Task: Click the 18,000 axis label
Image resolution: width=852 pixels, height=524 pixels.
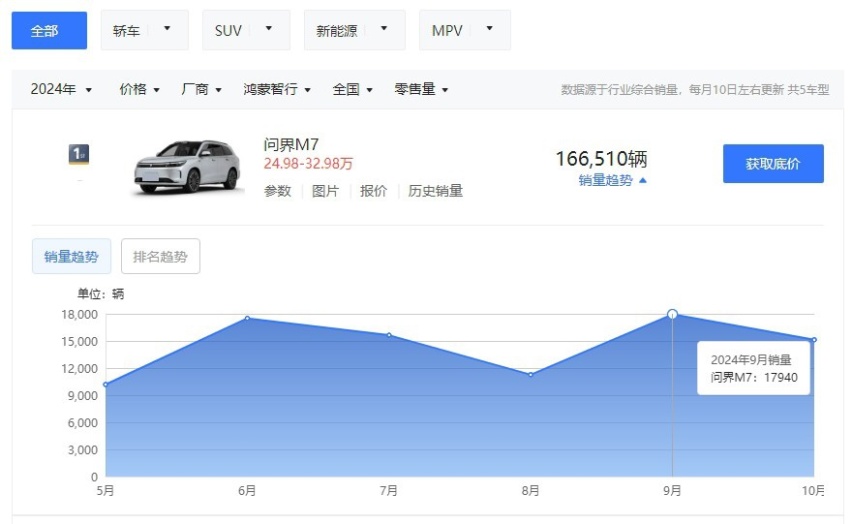Action: tap(79, 314)
